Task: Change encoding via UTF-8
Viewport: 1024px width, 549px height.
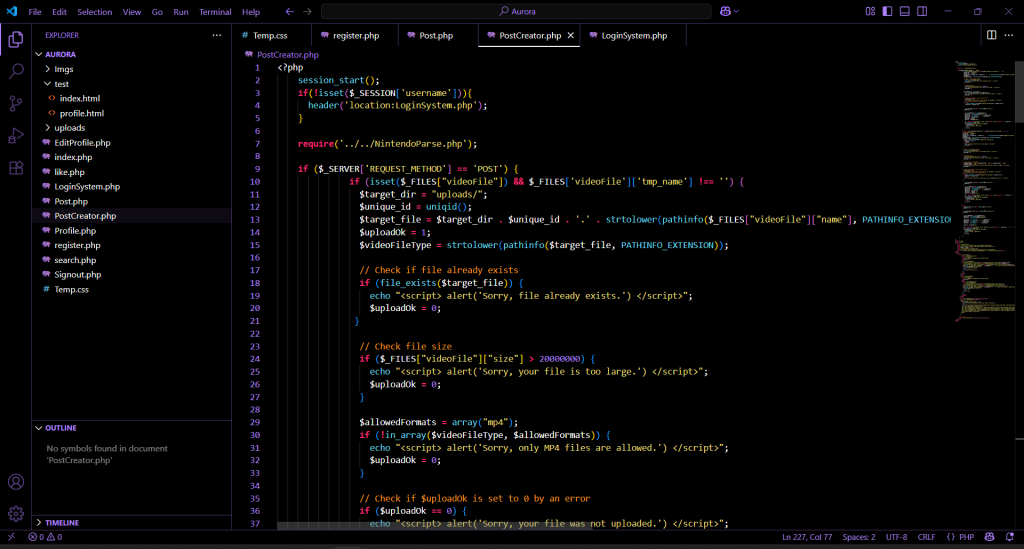Action: coord(897,537)
